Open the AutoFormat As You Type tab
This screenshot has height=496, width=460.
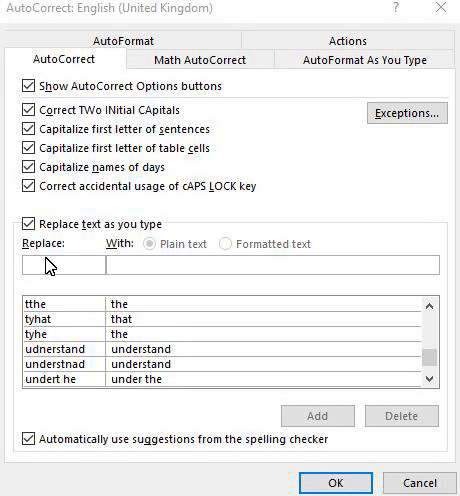click(x=365, y=60)
